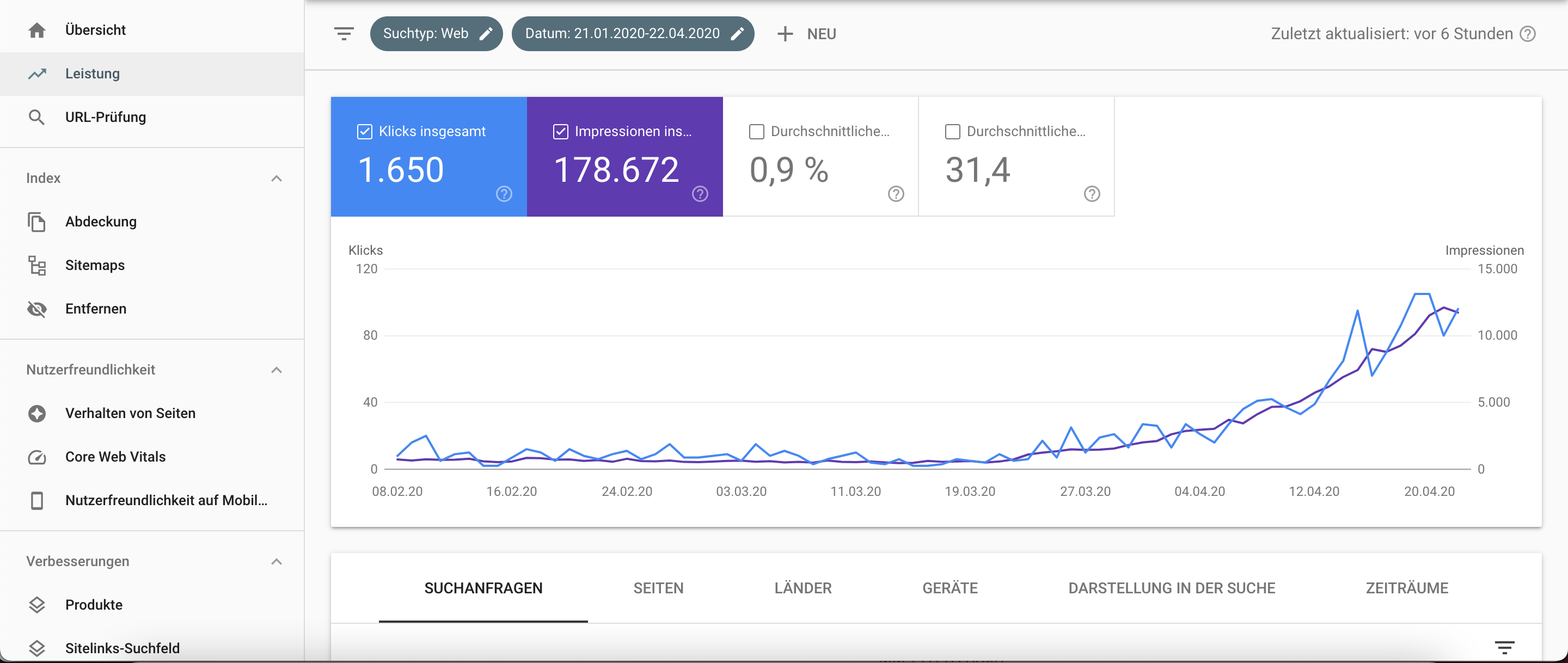Open help icon on Klicks insgesamt card
This screenshot has width=1568, height=663.
504,194
